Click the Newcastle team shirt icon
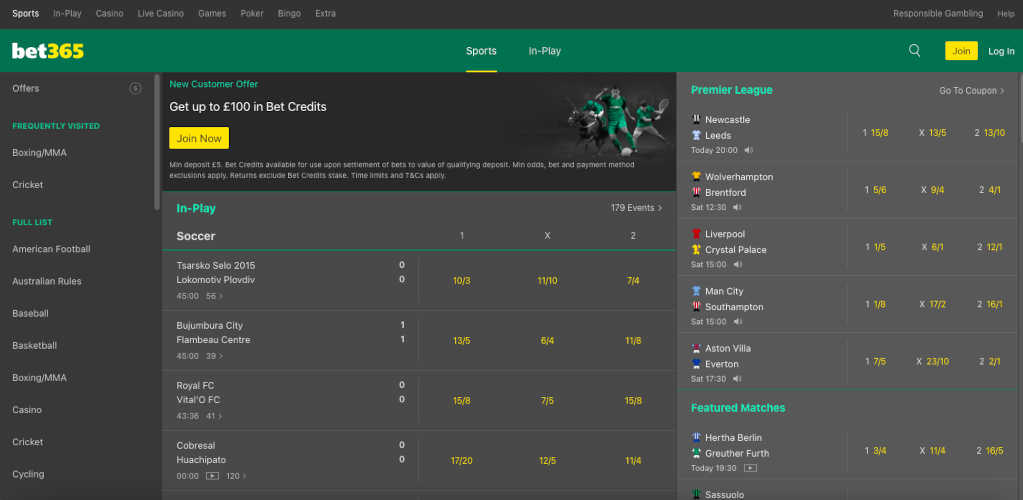 point(696,119)
